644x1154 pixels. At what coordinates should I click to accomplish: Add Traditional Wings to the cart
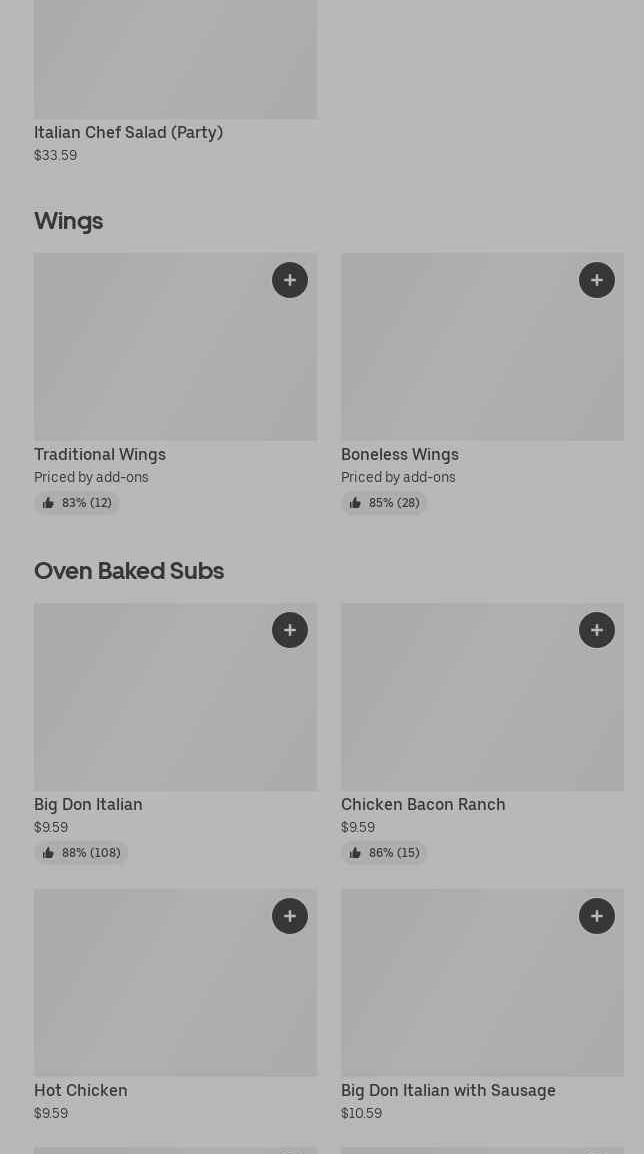(x=290, y=280)
